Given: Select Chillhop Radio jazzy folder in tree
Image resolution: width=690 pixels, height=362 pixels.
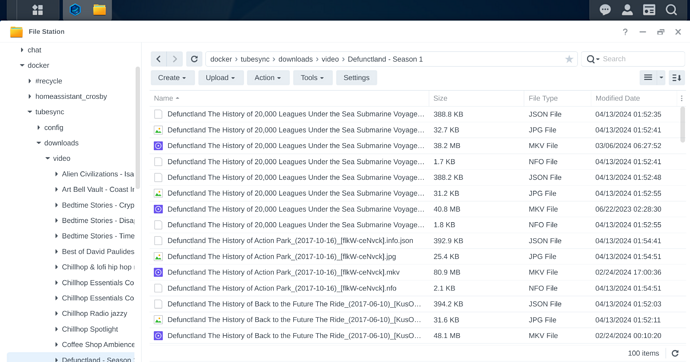Looking at the screenshot, I should [x=94, y=314].
